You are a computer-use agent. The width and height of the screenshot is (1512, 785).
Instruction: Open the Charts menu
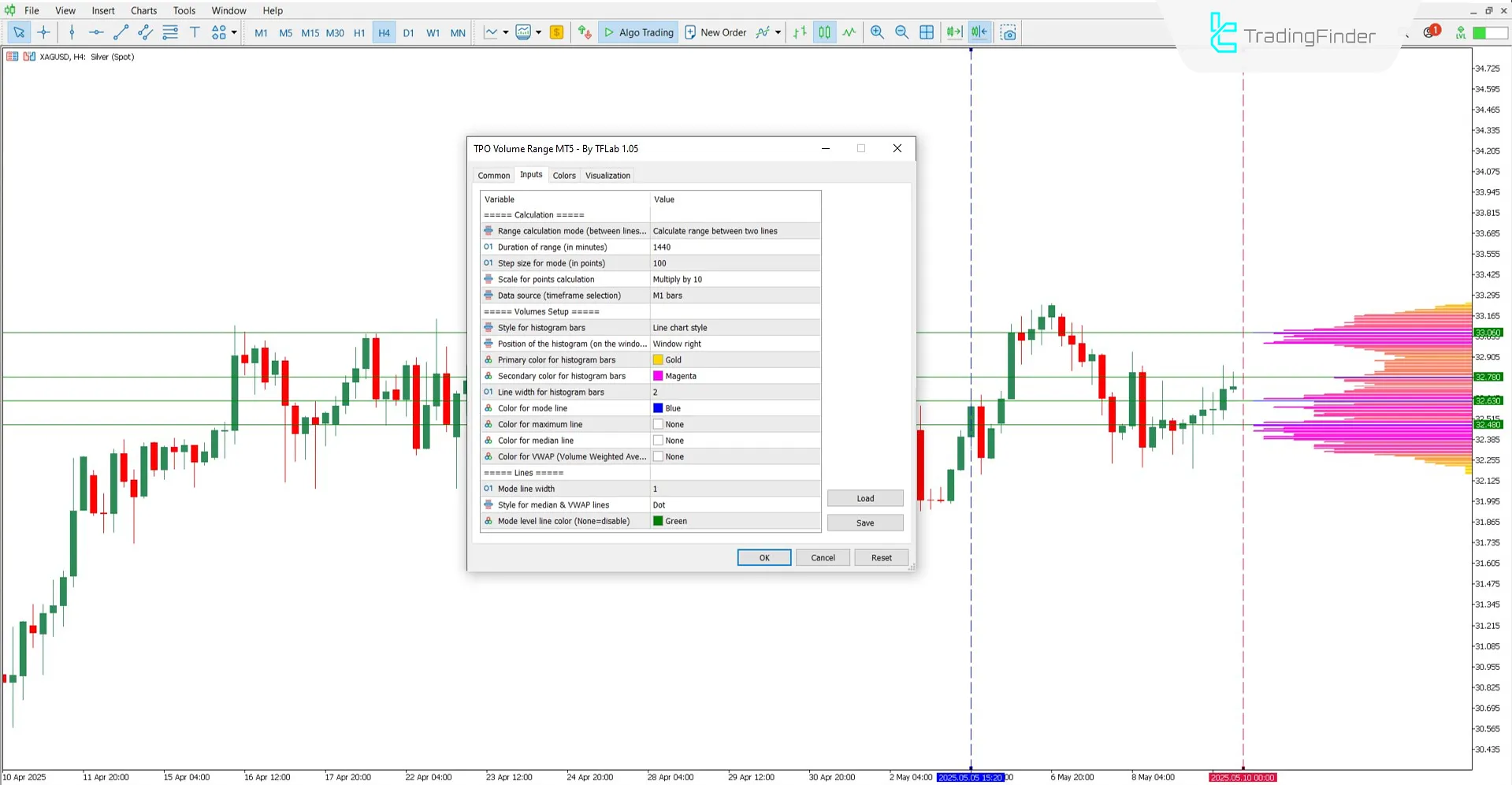pyautogui.click(x=143, y=10)
